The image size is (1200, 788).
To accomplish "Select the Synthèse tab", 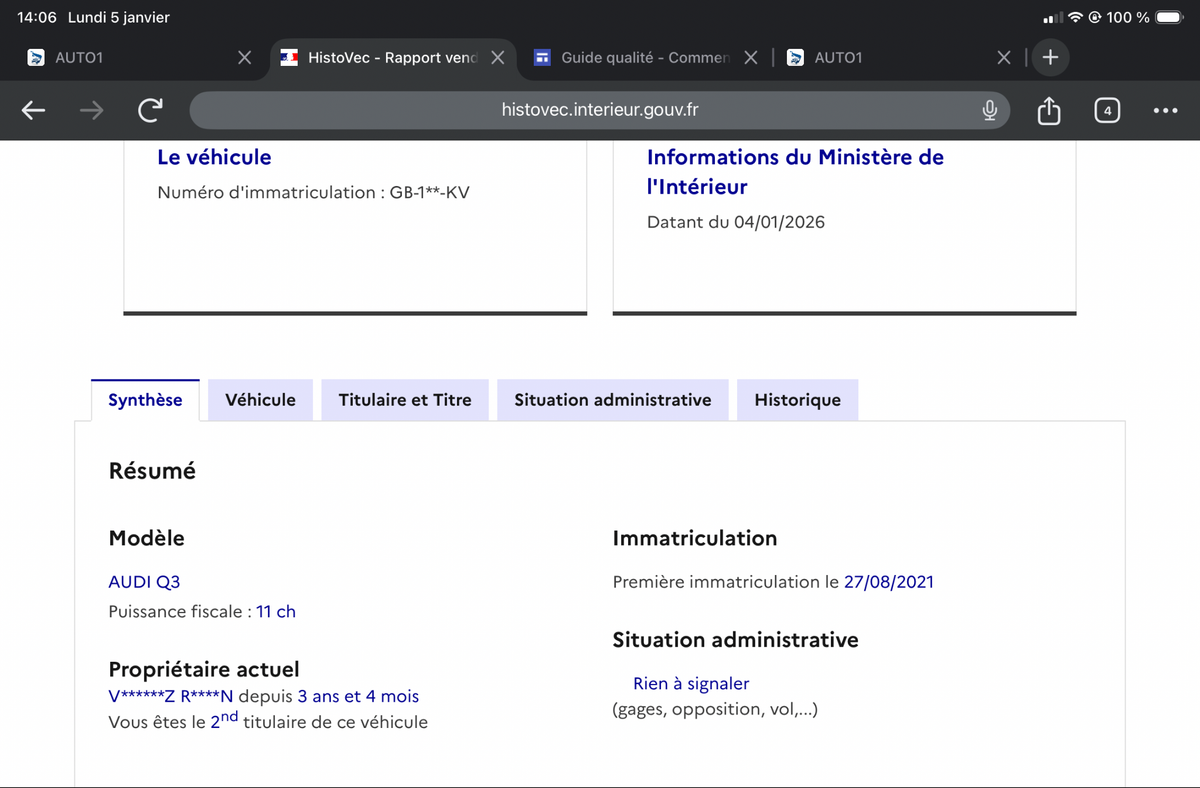I will (x=145, y=400).
